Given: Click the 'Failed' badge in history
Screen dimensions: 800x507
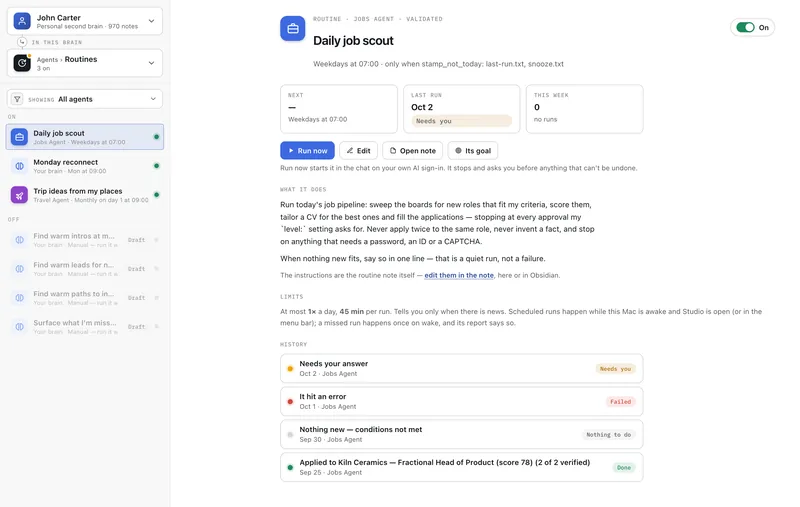Looking at the screenshot, I should (620, 401).
